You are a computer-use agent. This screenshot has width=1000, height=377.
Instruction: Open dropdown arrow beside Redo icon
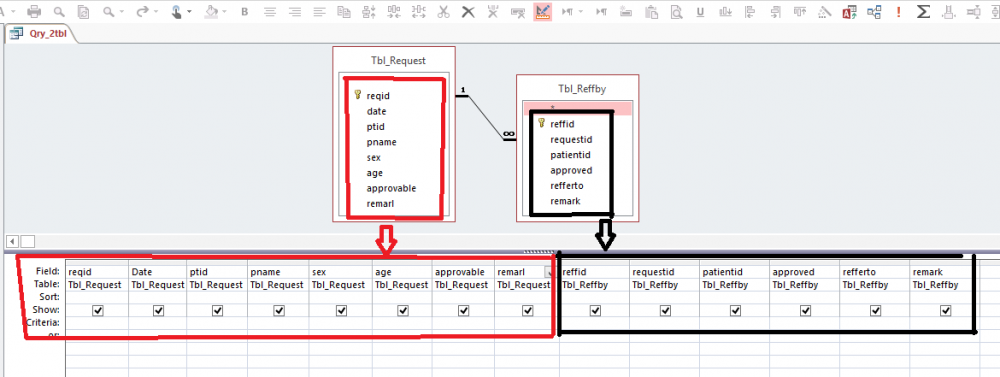(x=156, y=12)
